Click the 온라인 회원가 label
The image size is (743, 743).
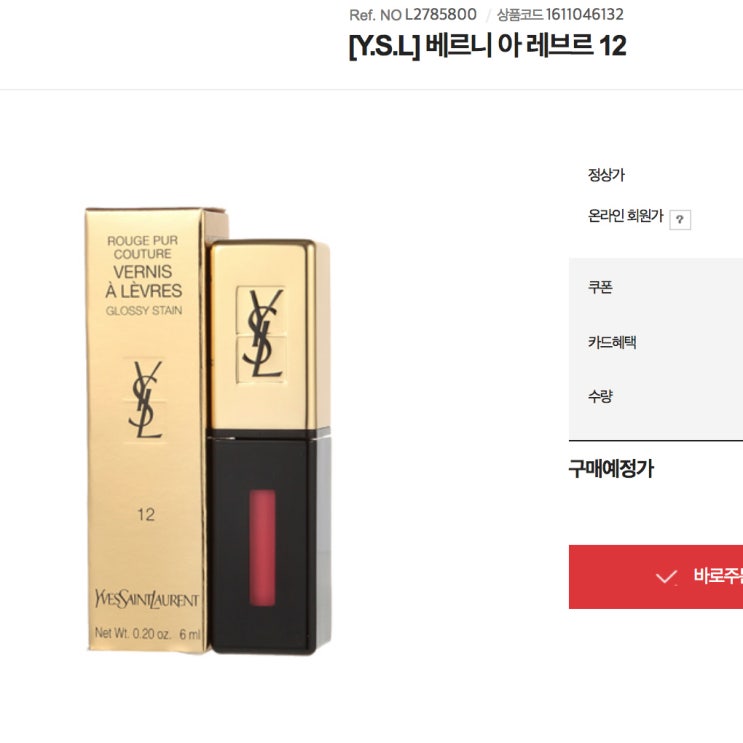click(x=625, y=216)
